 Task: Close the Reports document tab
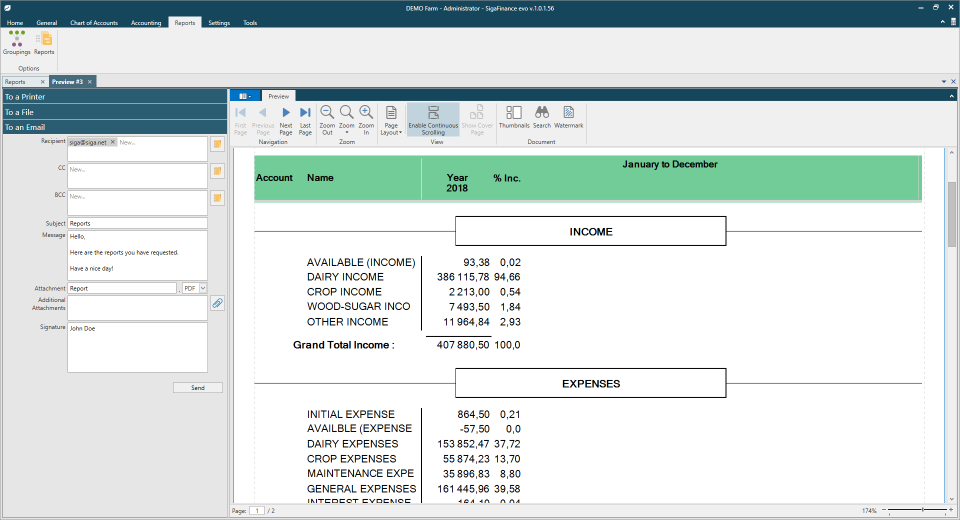pyautogui.click(x=42, y=81)
